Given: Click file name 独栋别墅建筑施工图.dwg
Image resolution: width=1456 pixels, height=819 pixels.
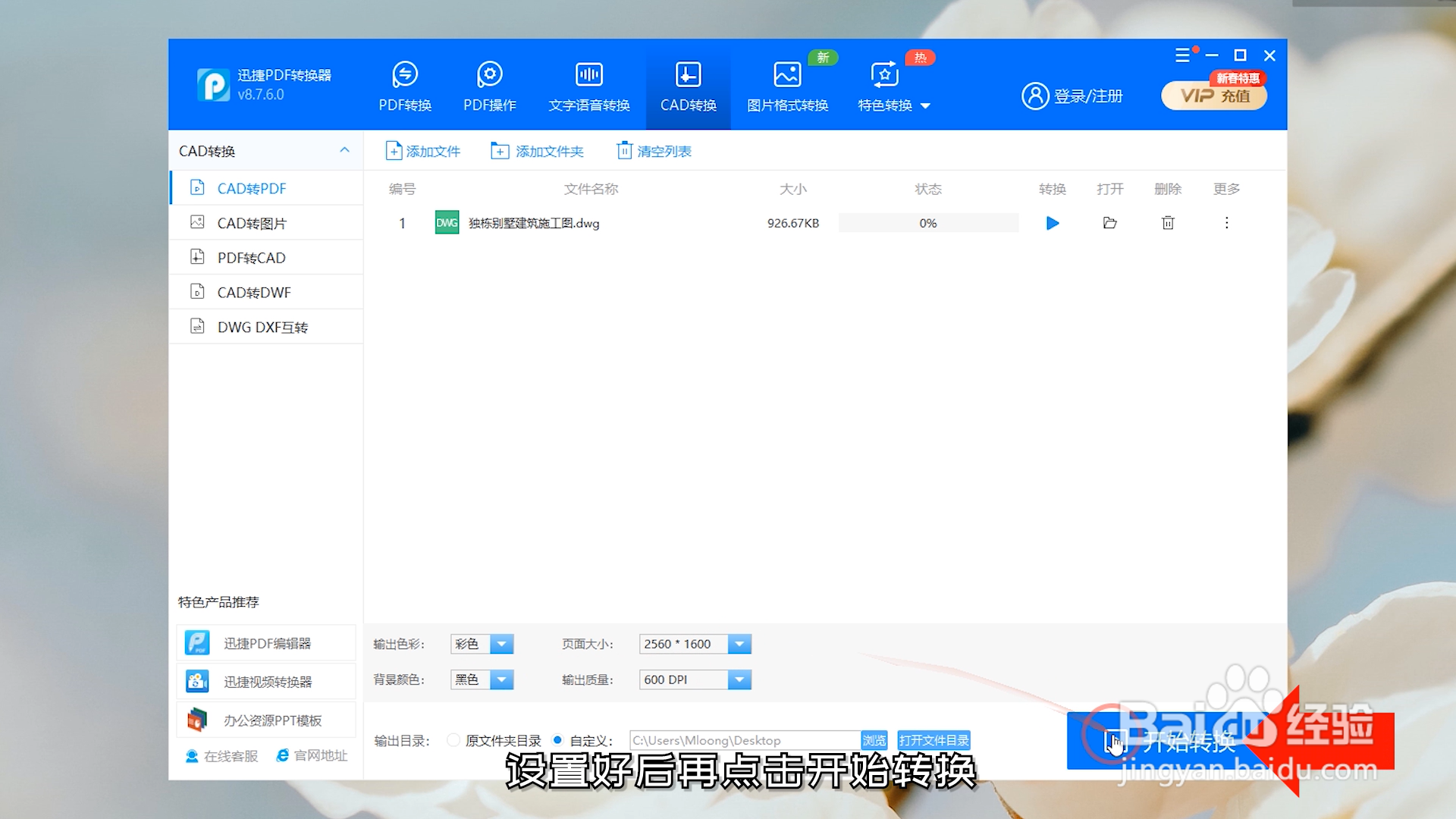Looking at the screenshot, I should pyautogui.click(x=534, y=223).
